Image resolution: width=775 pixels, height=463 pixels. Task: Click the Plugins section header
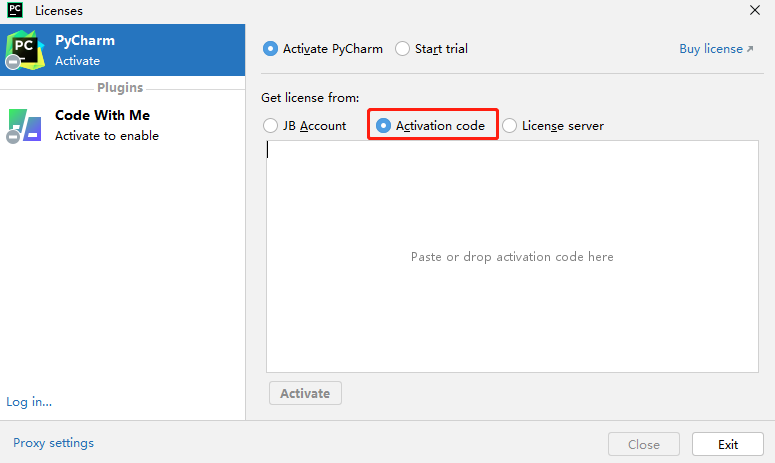pyautogui.click(x=120, y=88)
